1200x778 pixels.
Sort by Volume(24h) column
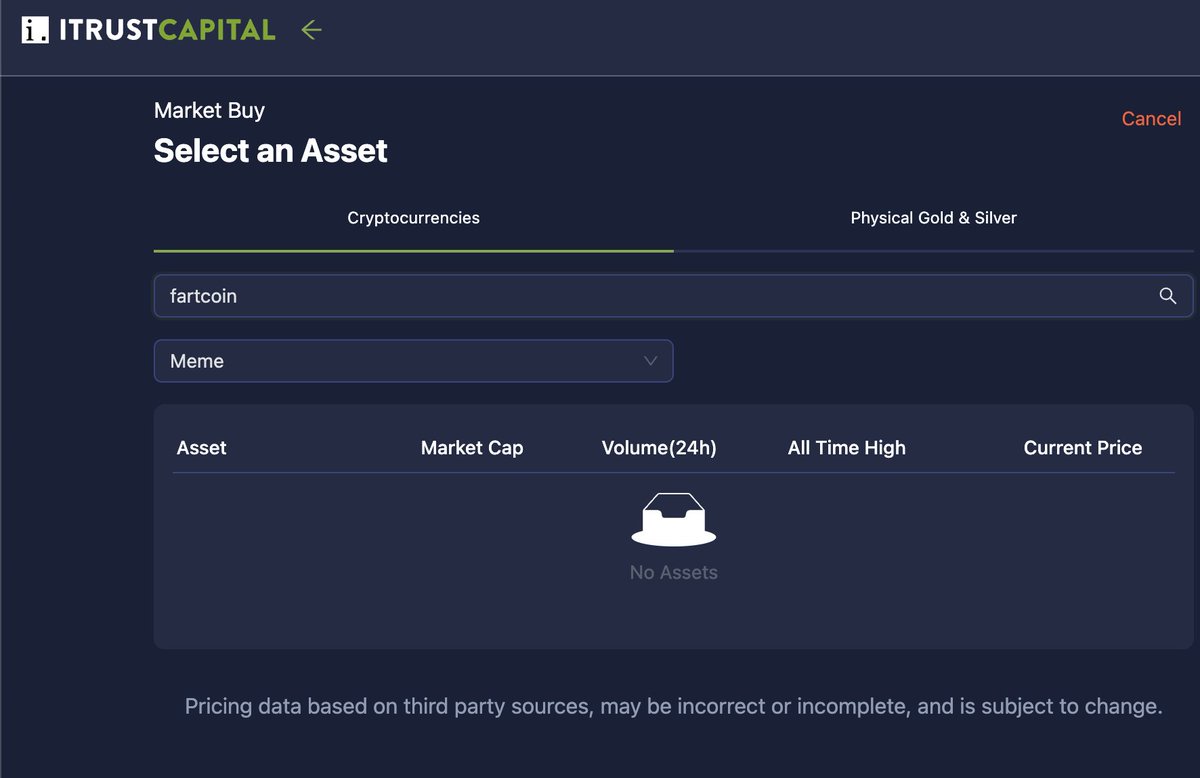[x=659, y=448]
